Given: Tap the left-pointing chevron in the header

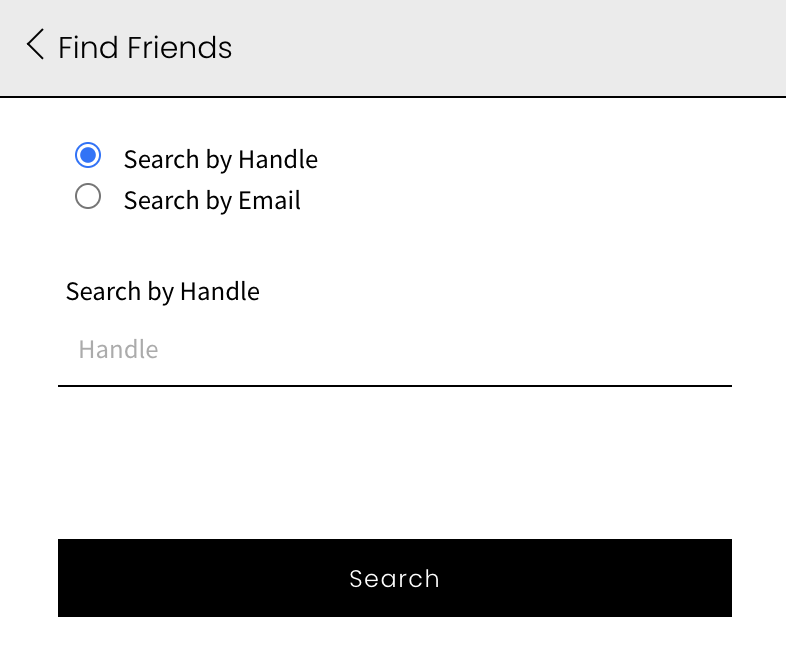Looking at the screenshot, I should 36,45.
